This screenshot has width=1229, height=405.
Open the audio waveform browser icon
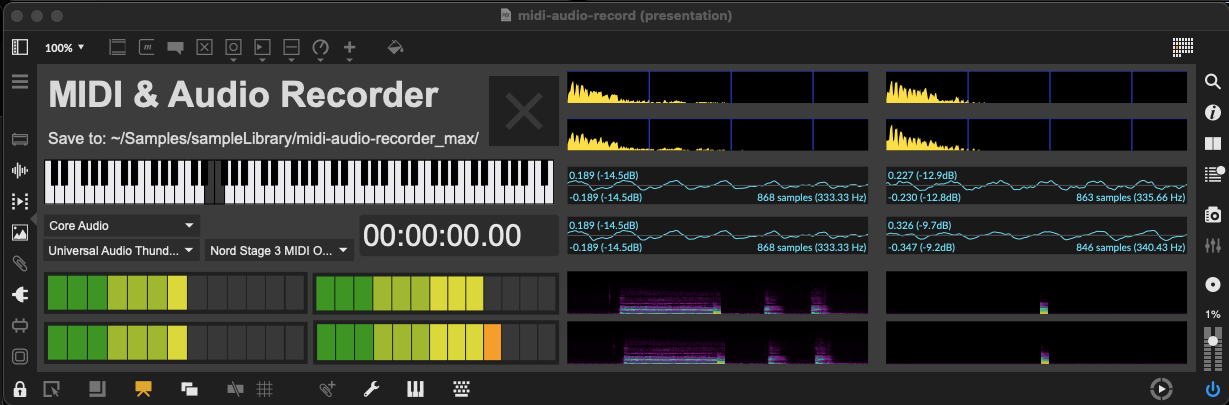pyautogui.click(x=19, y=171)
